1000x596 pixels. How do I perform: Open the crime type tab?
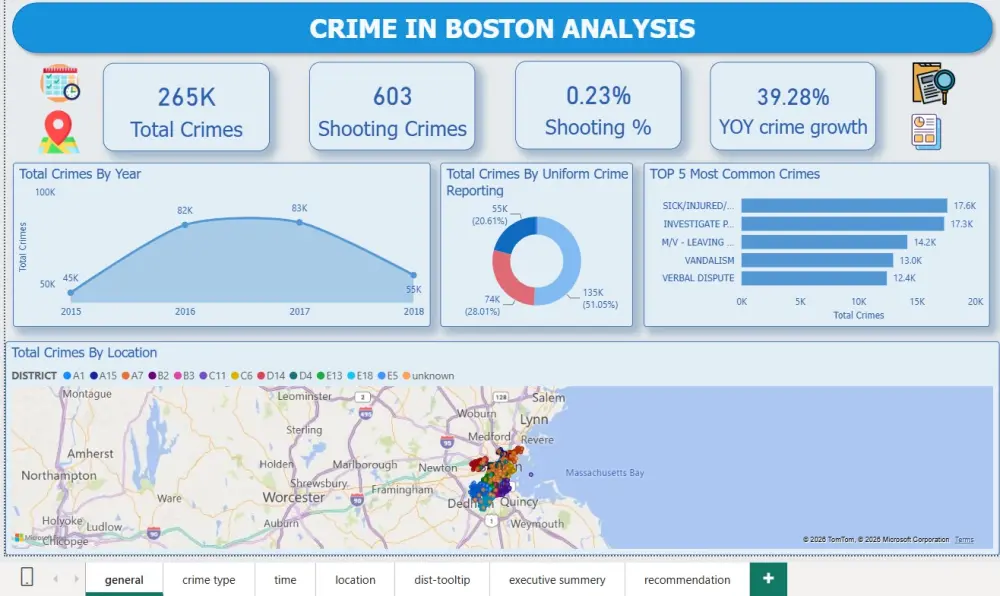(x=209, y=579)
